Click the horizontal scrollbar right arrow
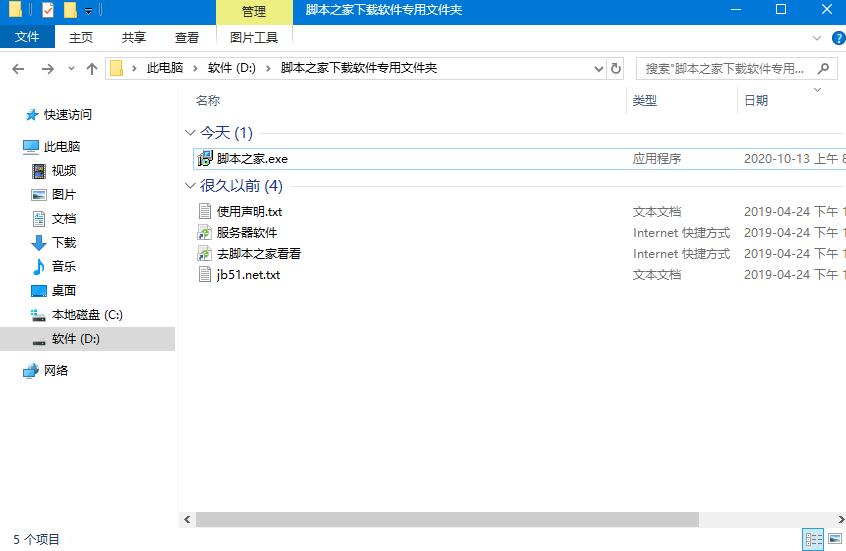The width and height of the screenshot is (846, 551). pos(840,519)
